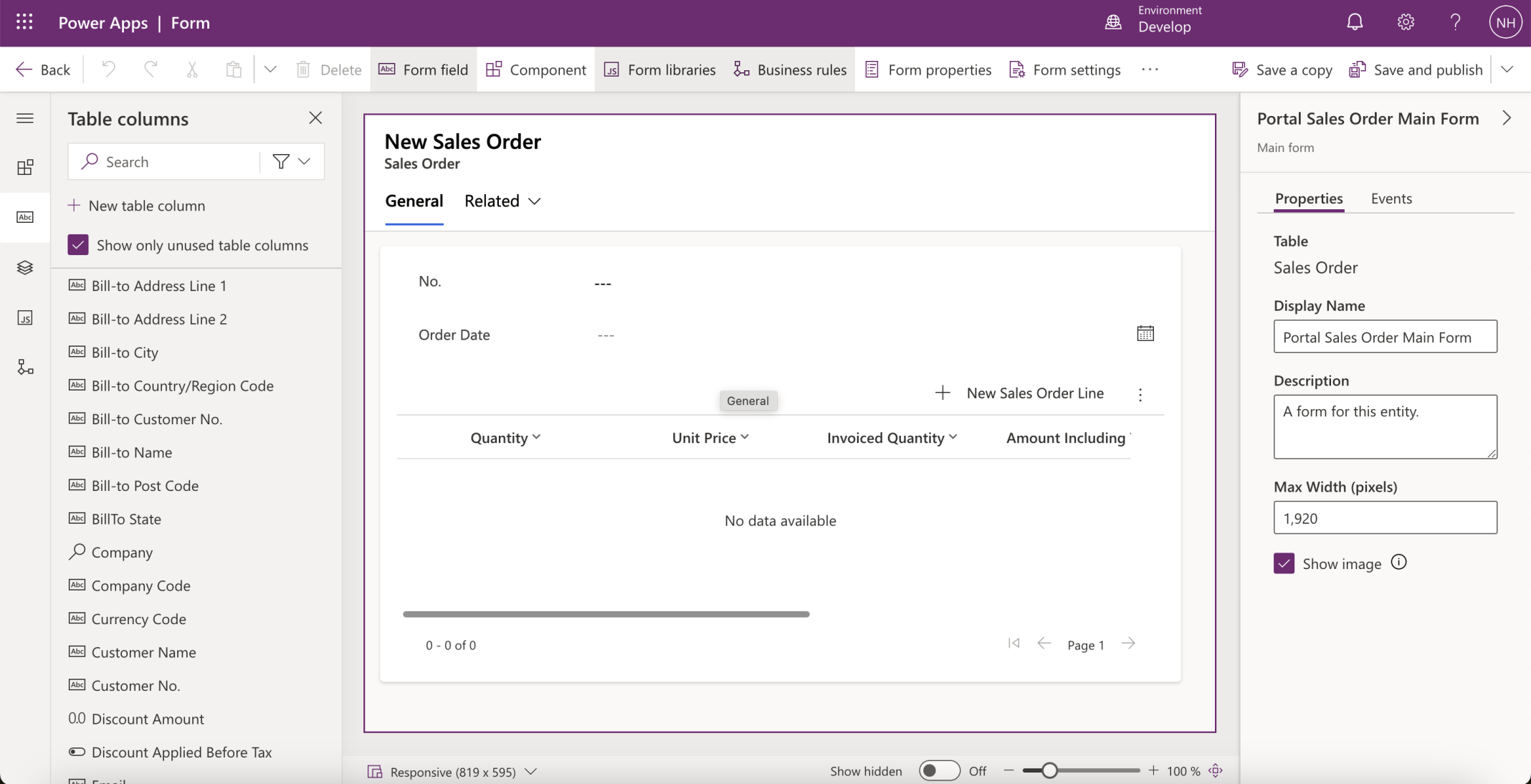Click the fit-to-width icon beside zoom

click(x=1216, y=770)
